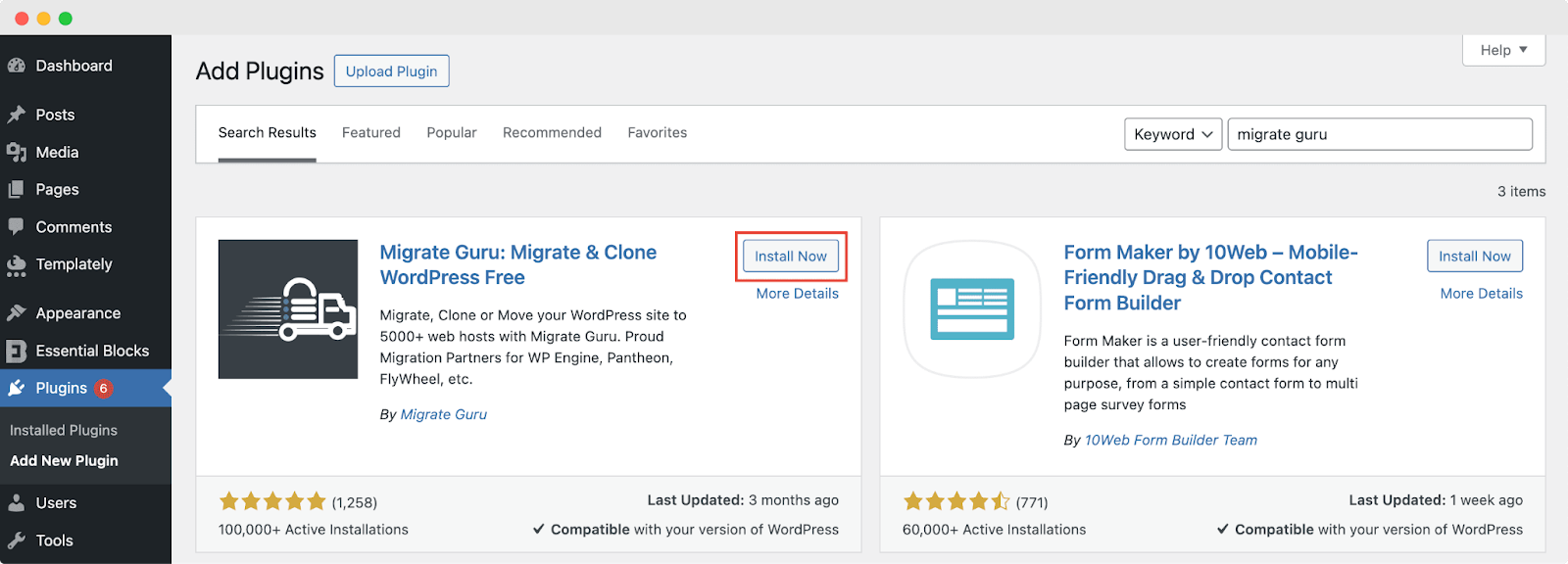
Task: Install the Migrate Guru plugin now
Action: coord(790,257)
